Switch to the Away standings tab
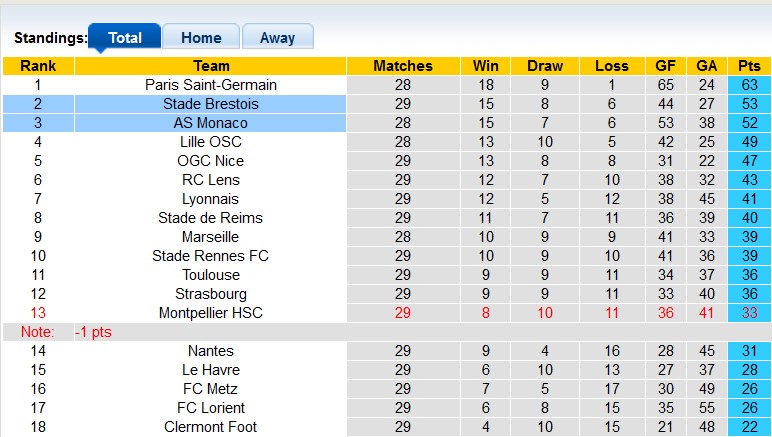The image size is (772, 437). pos(277,38)
